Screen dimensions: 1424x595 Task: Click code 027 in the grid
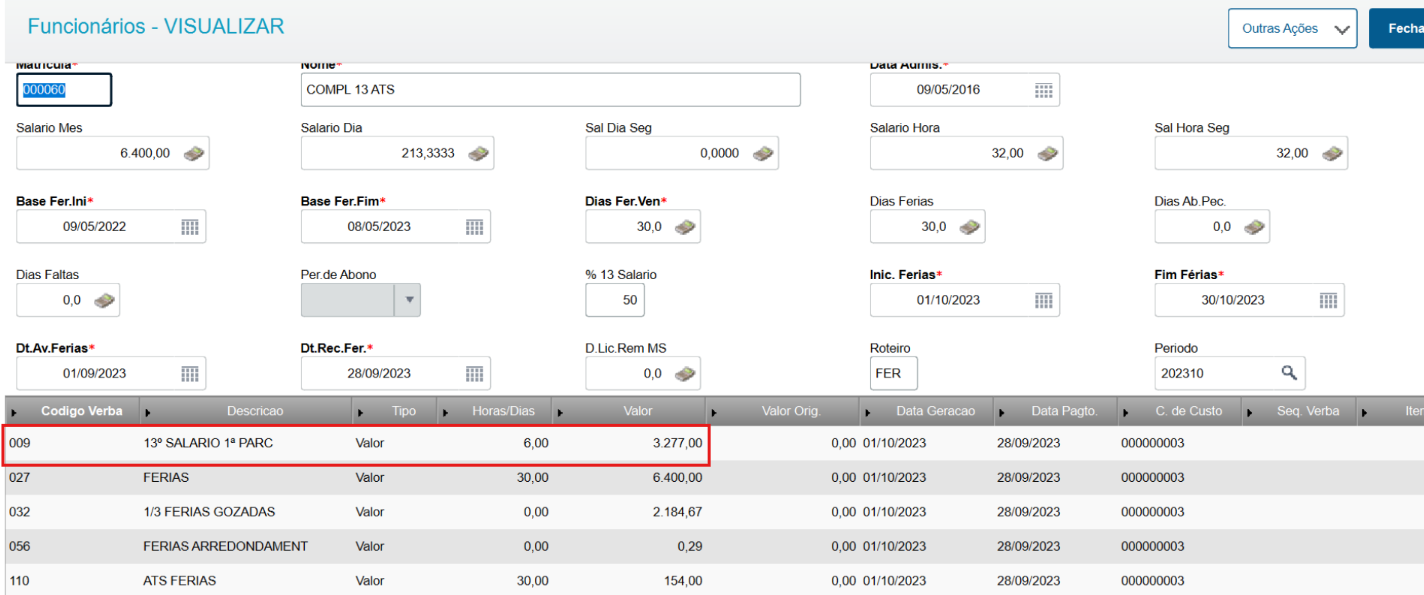[19, 478]
